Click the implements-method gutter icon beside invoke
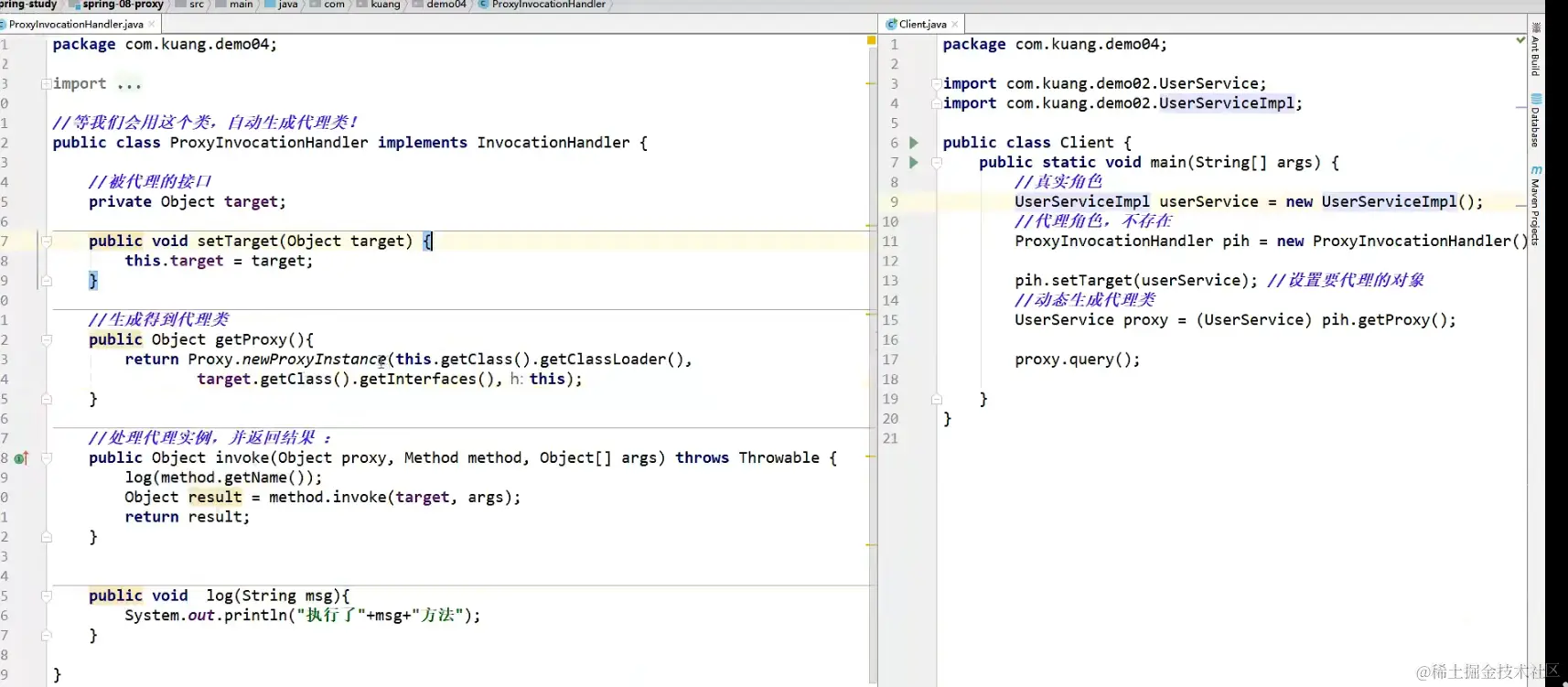Screen dimensions: 1568x687 click(21, 458)
